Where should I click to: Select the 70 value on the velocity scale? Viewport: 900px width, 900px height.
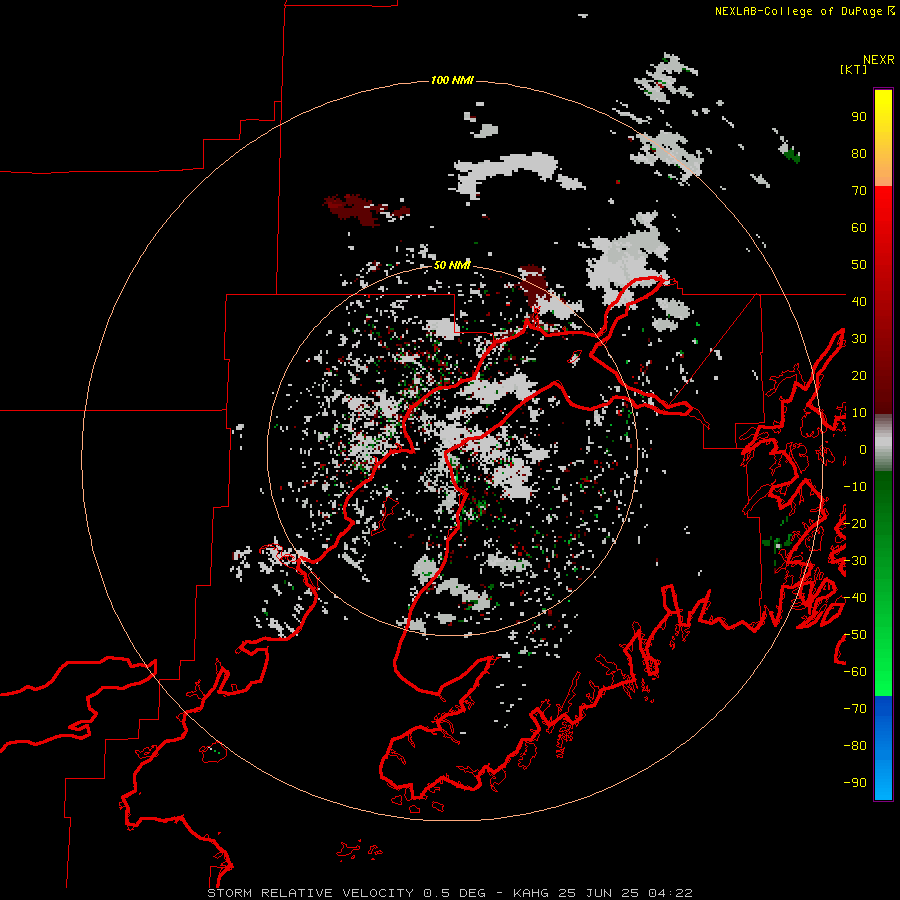[x=859, y=191]
